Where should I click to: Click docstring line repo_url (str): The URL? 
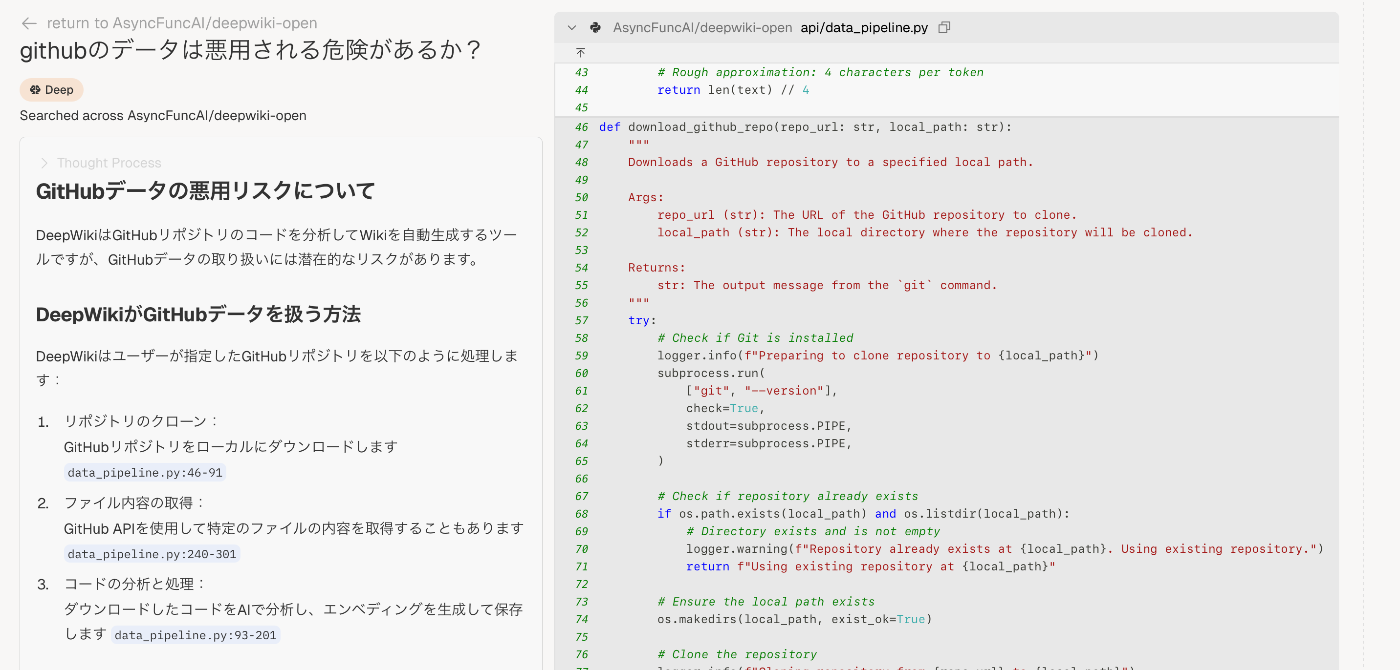coord(867,215)
